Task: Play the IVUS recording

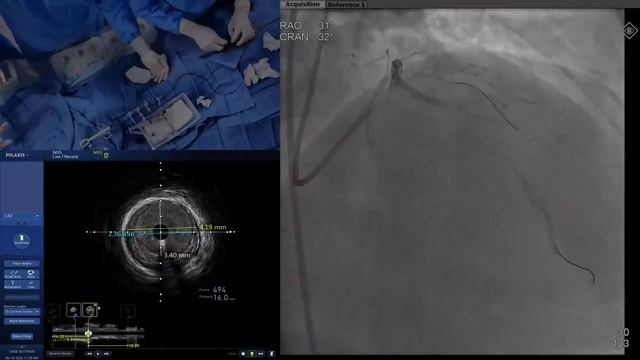Action: click(98, 354)
